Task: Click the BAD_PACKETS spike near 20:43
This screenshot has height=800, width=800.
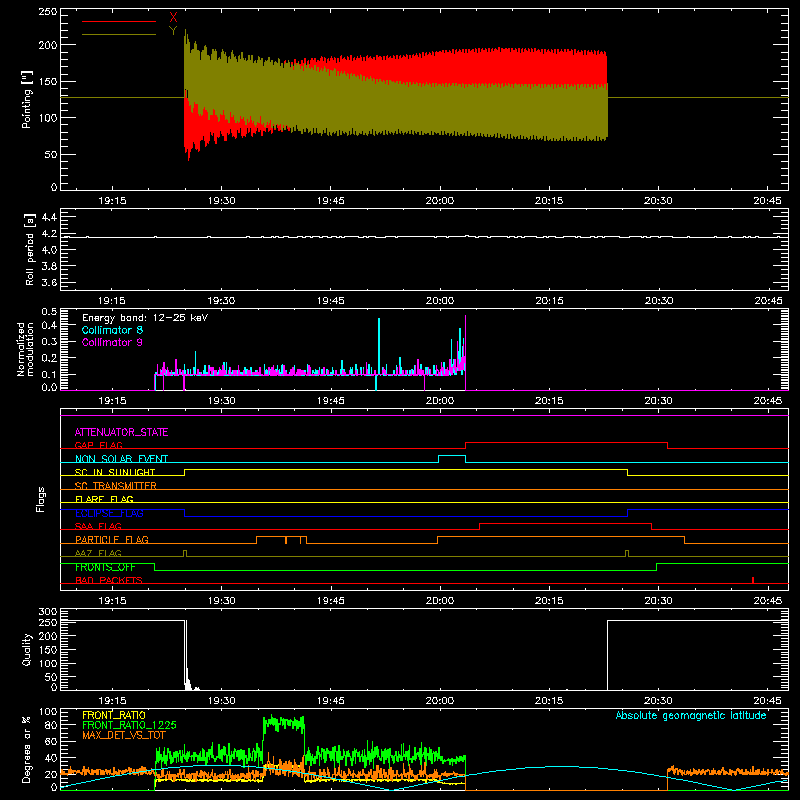Action: pos(753,580)
